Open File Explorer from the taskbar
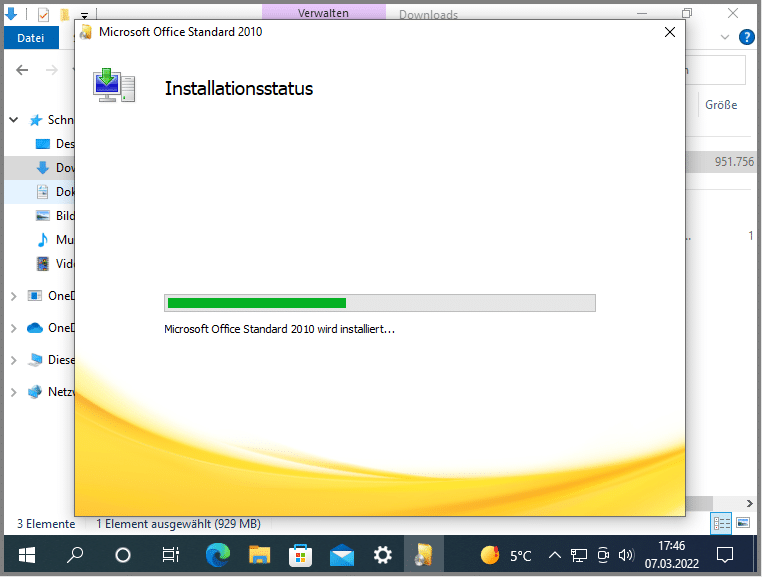This screenshot has width=762, height=577. 259,554
